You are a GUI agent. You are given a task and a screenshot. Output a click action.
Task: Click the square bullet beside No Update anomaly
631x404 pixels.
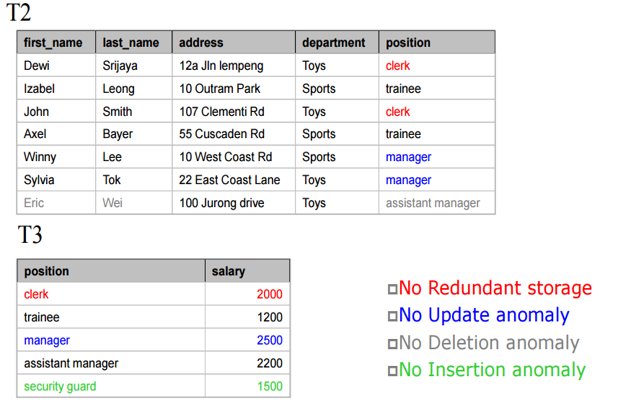coord(392,317)
